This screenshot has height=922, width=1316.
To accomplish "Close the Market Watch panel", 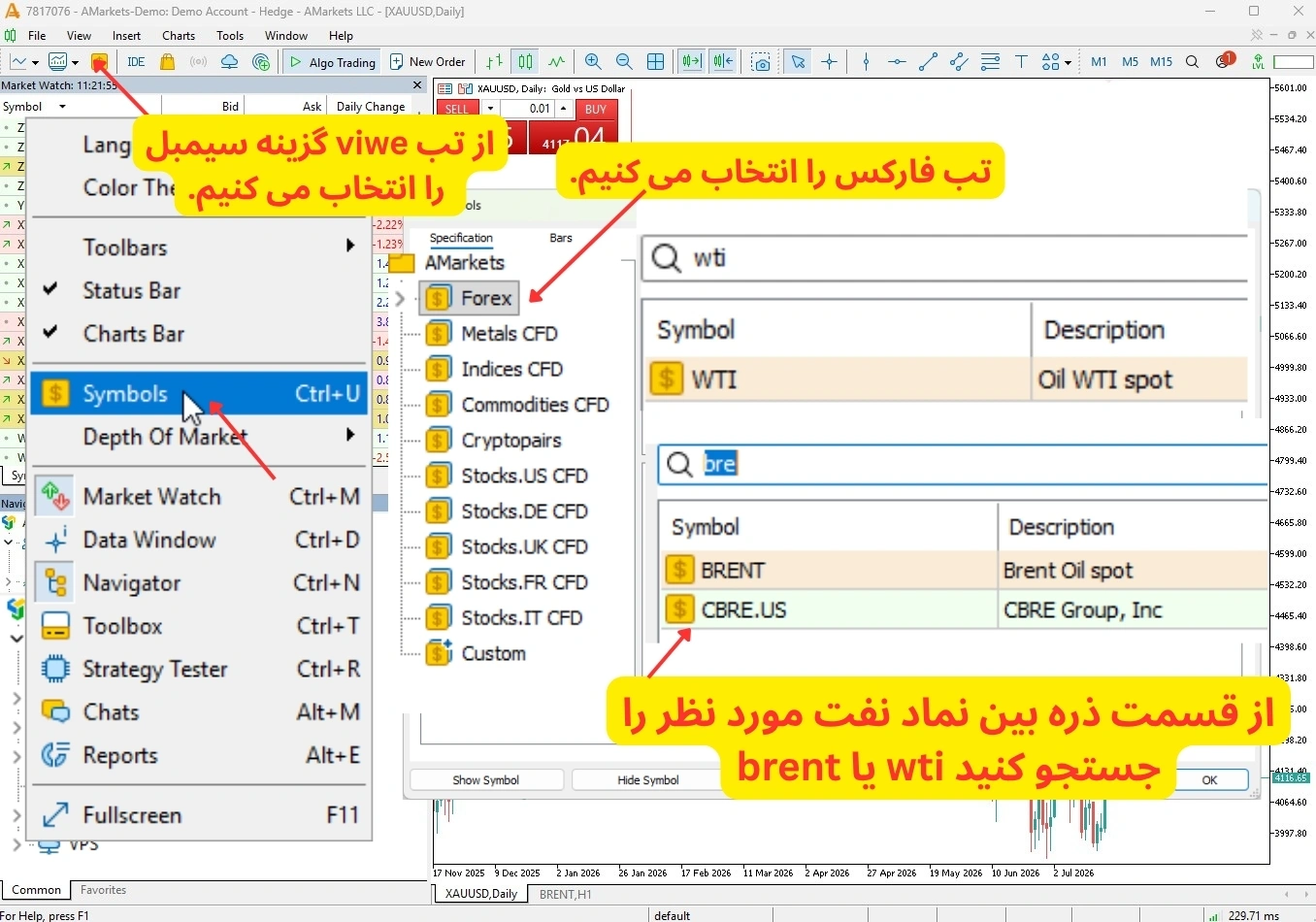I will 418,84.
